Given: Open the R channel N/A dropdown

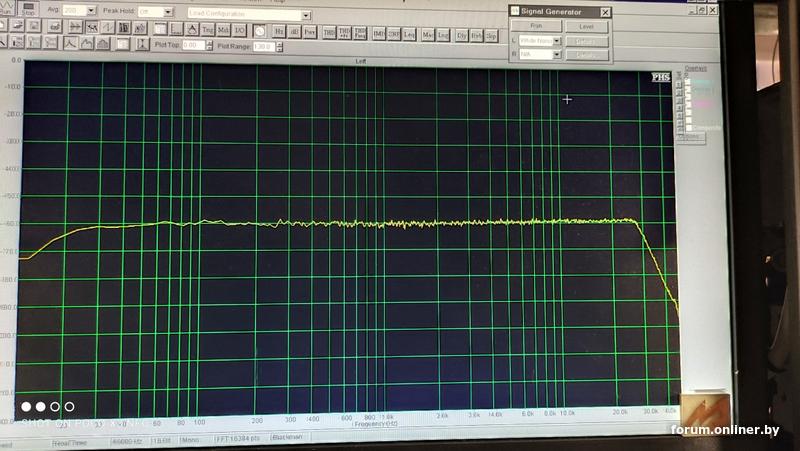Looking at the screenshot, I should point(557,54).
